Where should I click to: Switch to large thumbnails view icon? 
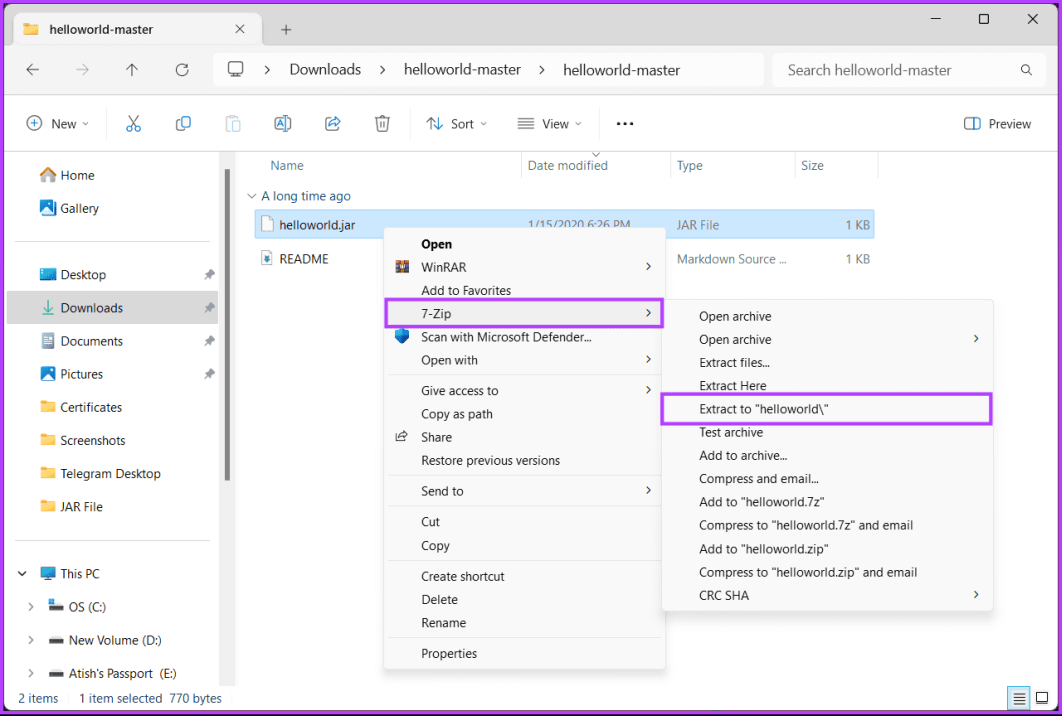(1041, 698)
